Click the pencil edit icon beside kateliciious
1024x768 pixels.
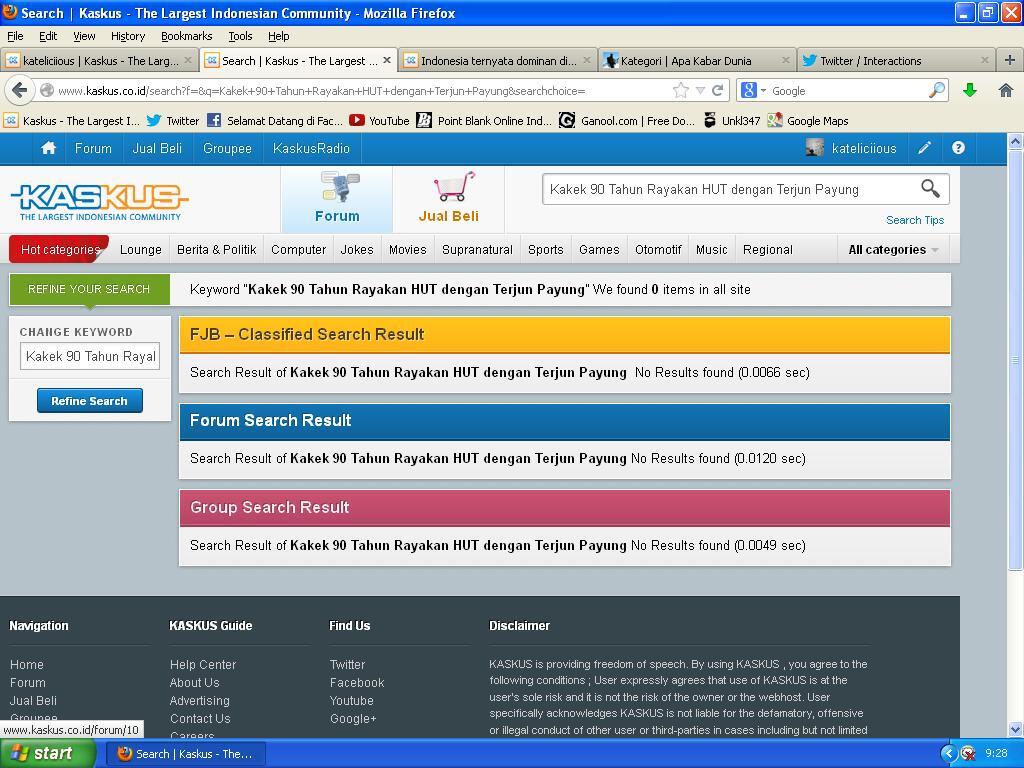(924, 148)
